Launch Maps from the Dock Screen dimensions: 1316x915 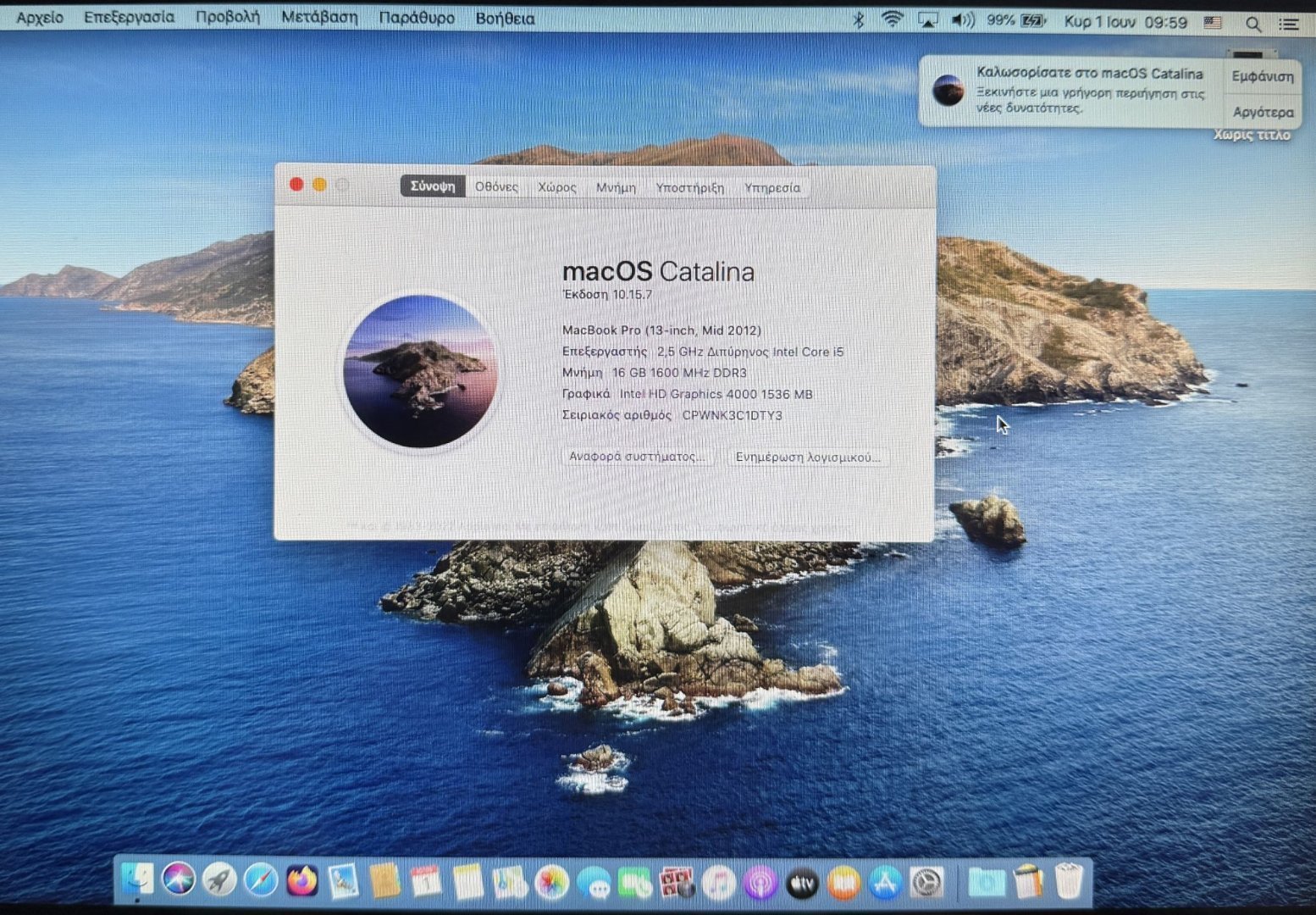(509, 882)
